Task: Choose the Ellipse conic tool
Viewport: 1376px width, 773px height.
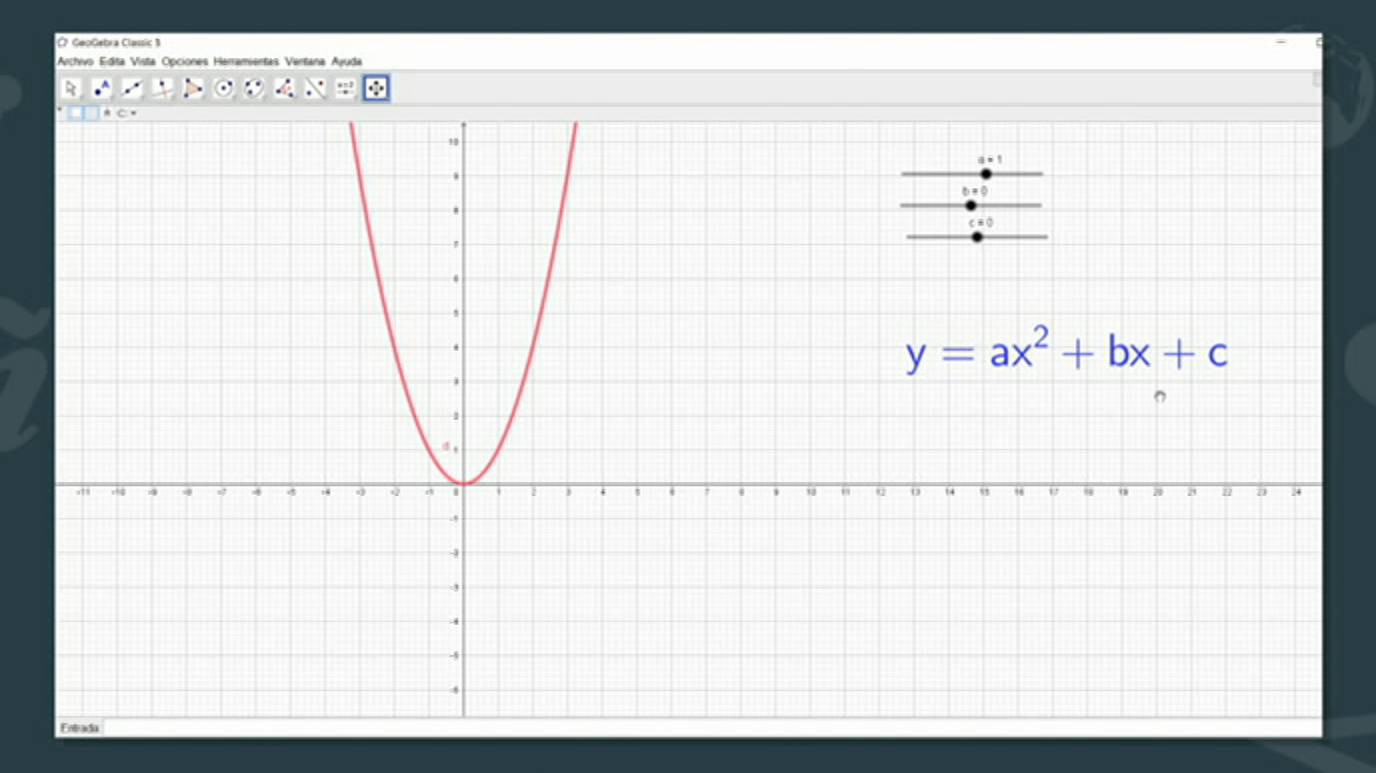Action: point(254,89)
